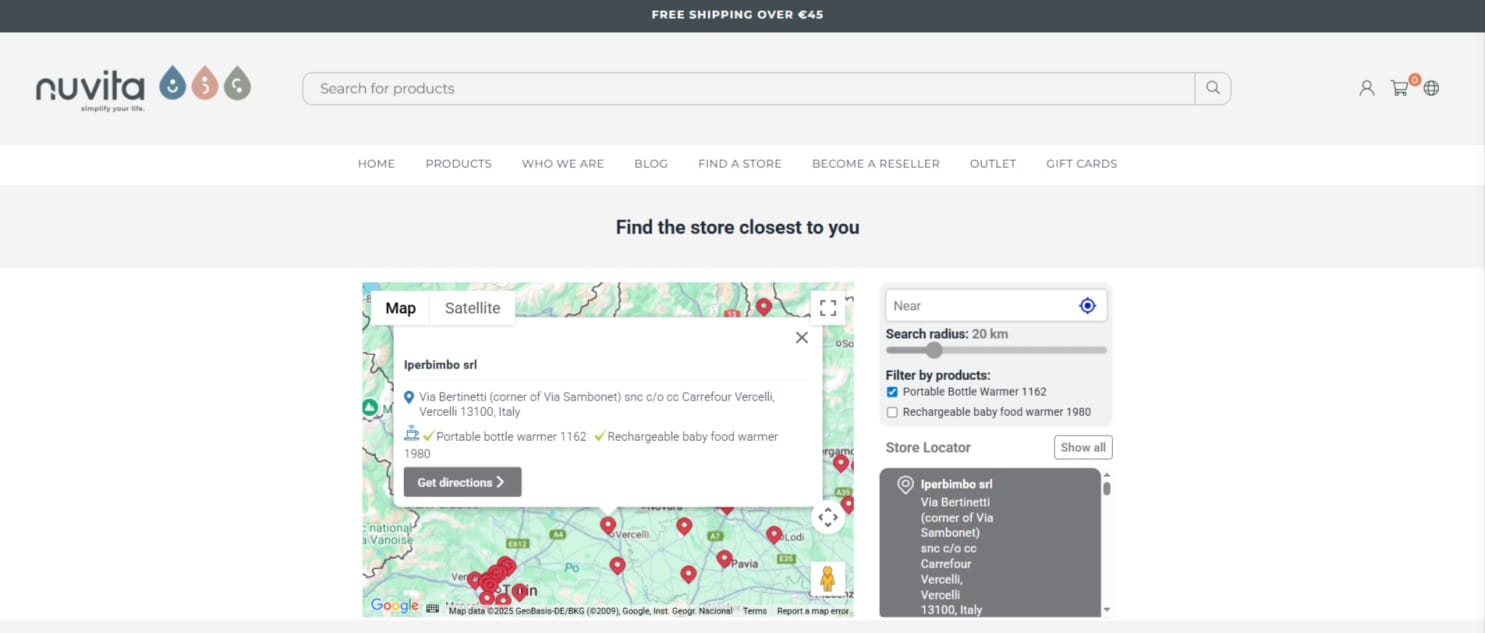Open the PRODUCTS menu
The image size is (1485, 633).
(458, 163)
